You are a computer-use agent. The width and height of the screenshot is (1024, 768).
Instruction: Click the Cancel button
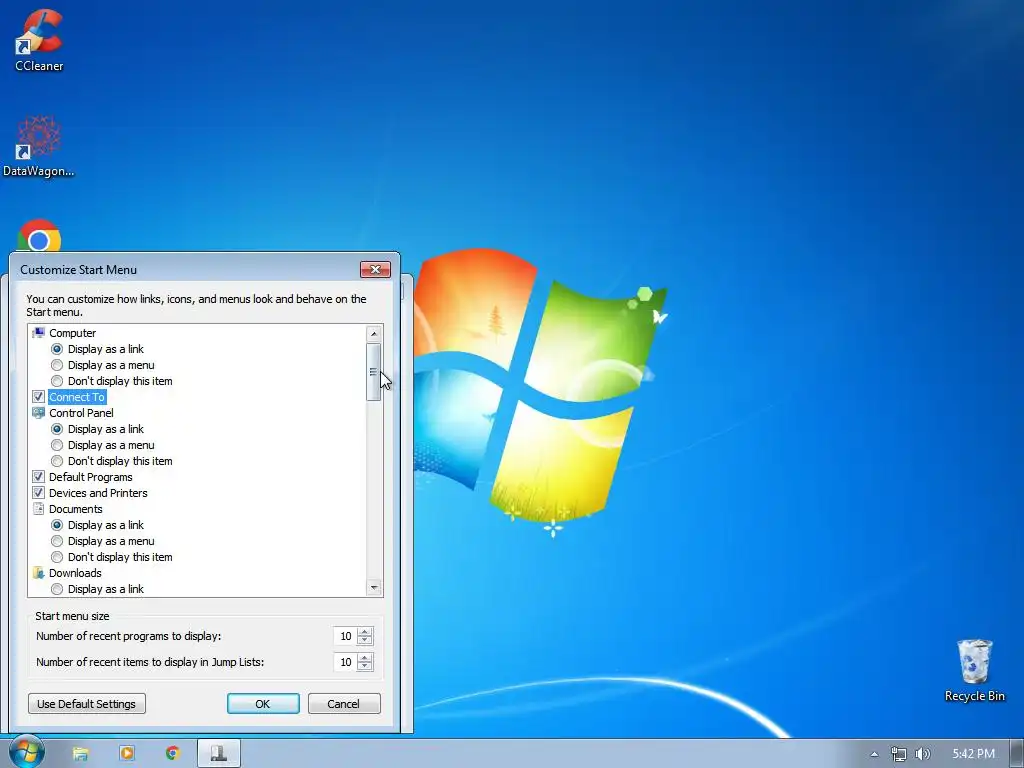click(x=344, y=704)
